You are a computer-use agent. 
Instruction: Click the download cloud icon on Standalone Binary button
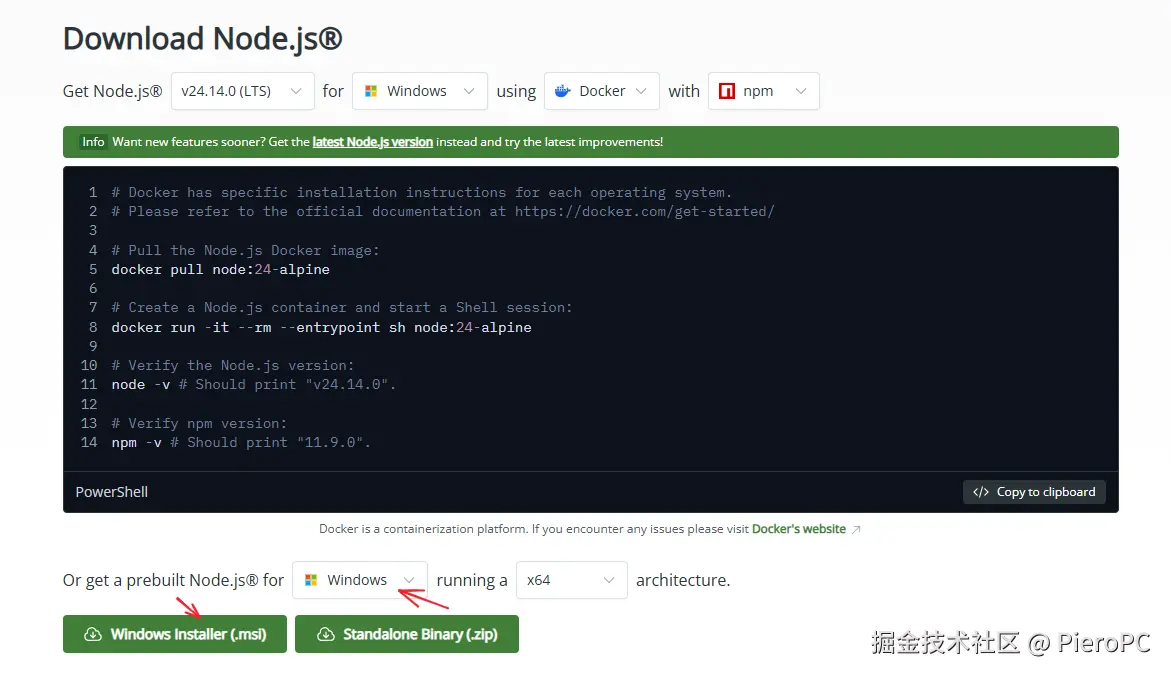pos(326,634)
